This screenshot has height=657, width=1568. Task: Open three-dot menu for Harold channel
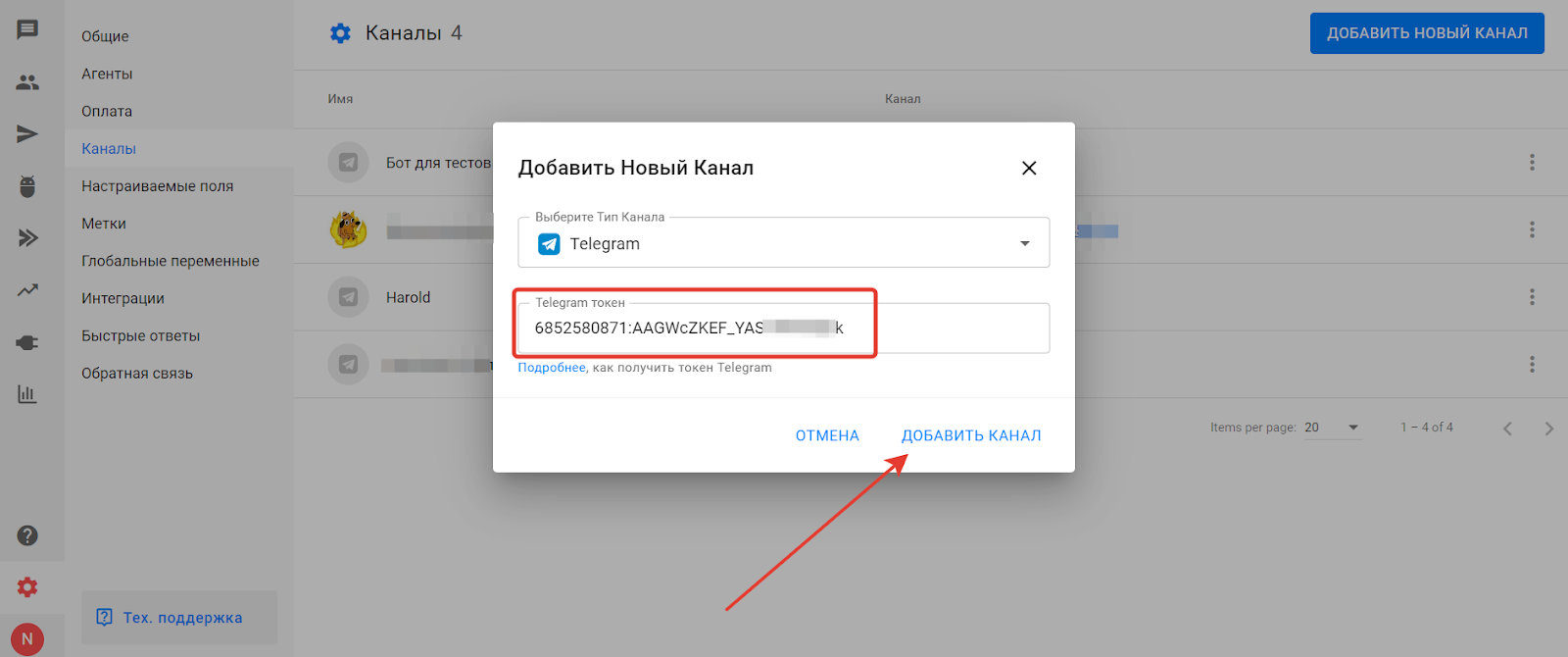(x=1532, y=297)
